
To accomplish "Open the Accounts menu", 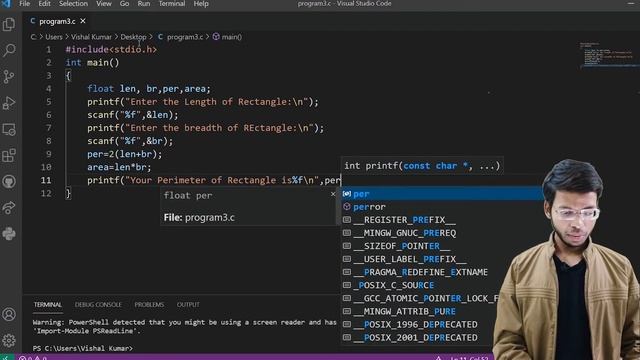I will 9,314.
